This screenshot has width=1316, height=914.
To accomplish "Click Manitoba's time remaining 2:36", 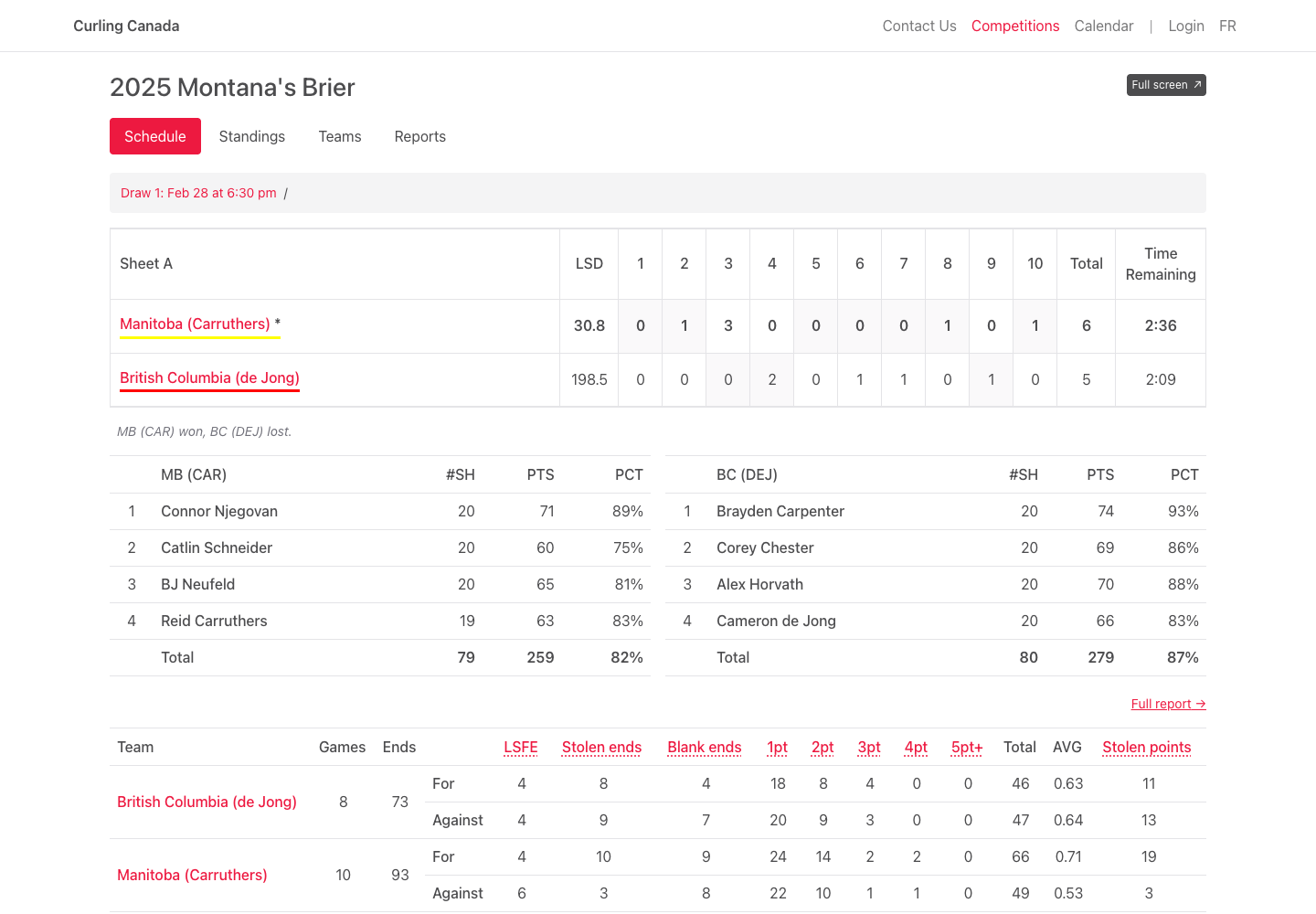I will pyautogui.click(x=1161, y=325).
